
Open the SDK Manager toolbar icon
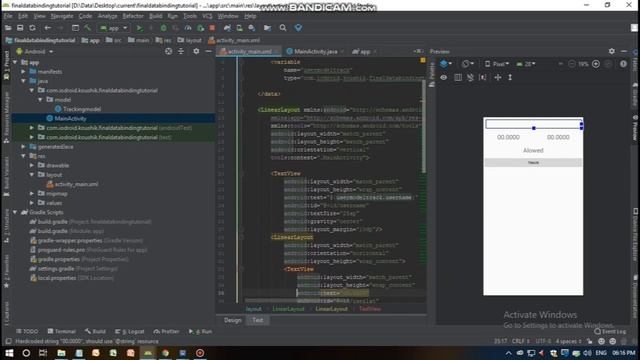point(252,28)
